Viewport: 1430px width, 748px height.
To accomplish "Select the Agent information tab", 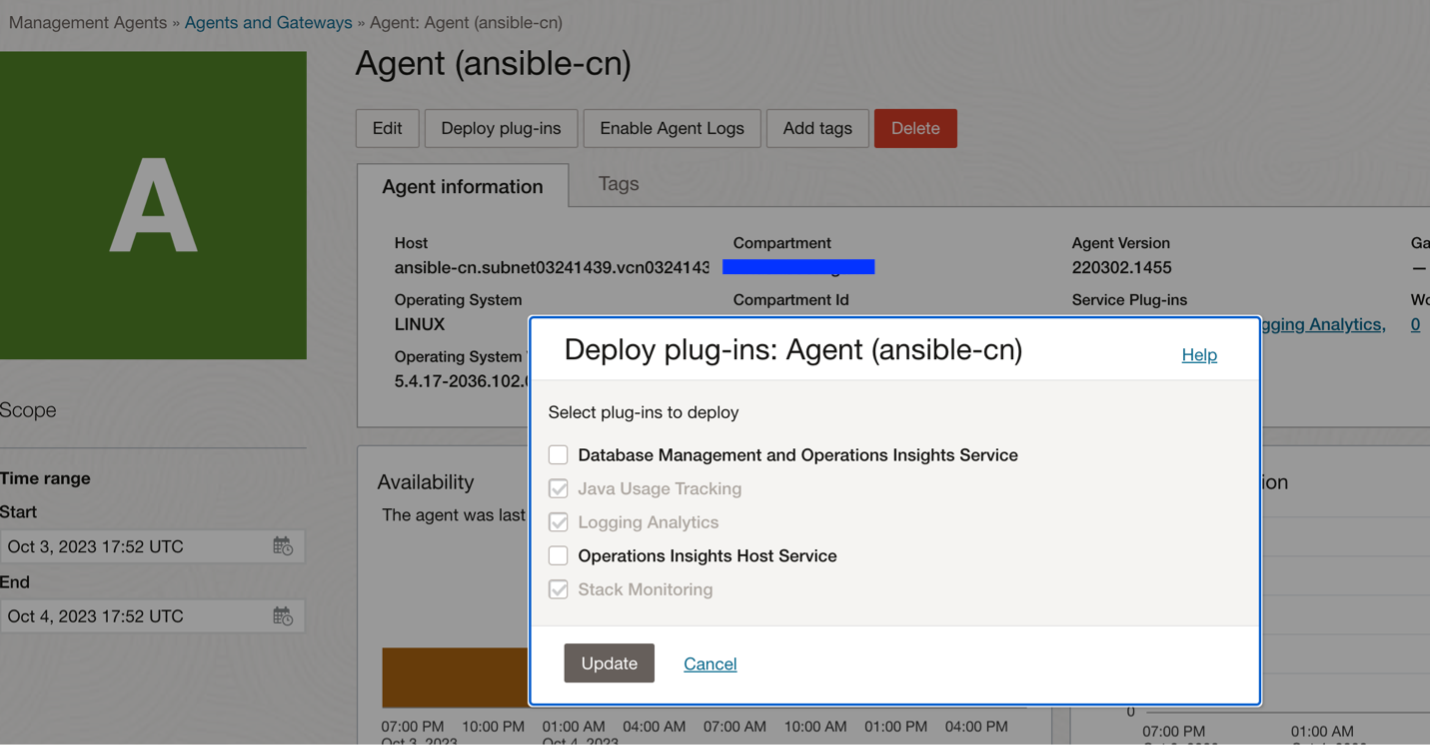I will click(x=462, y=187).
